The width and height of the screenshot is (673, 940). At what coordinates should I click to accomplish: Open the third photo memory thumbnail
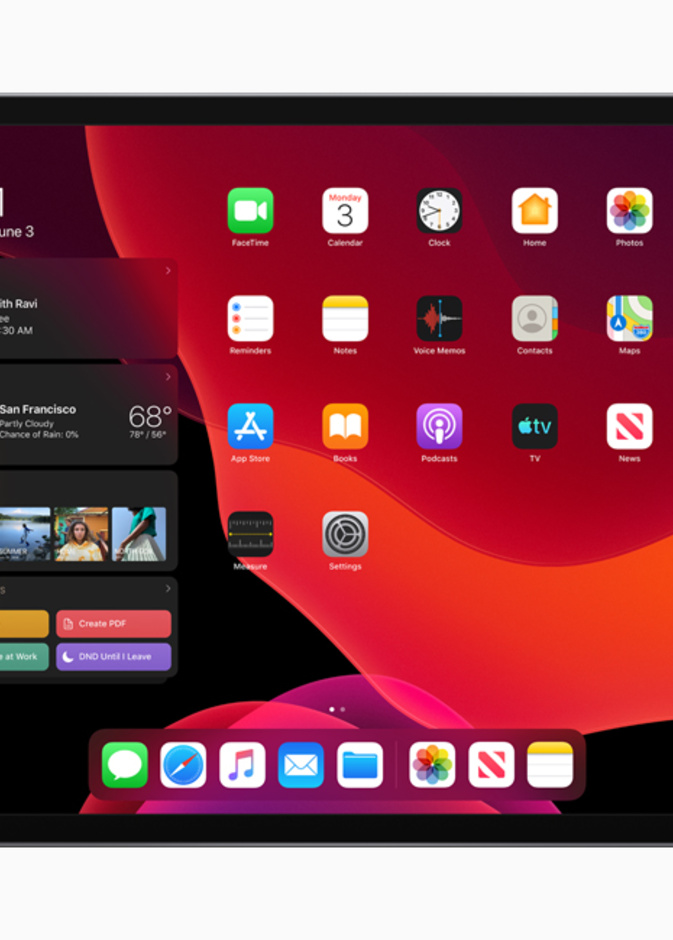(x=139, y=534)
